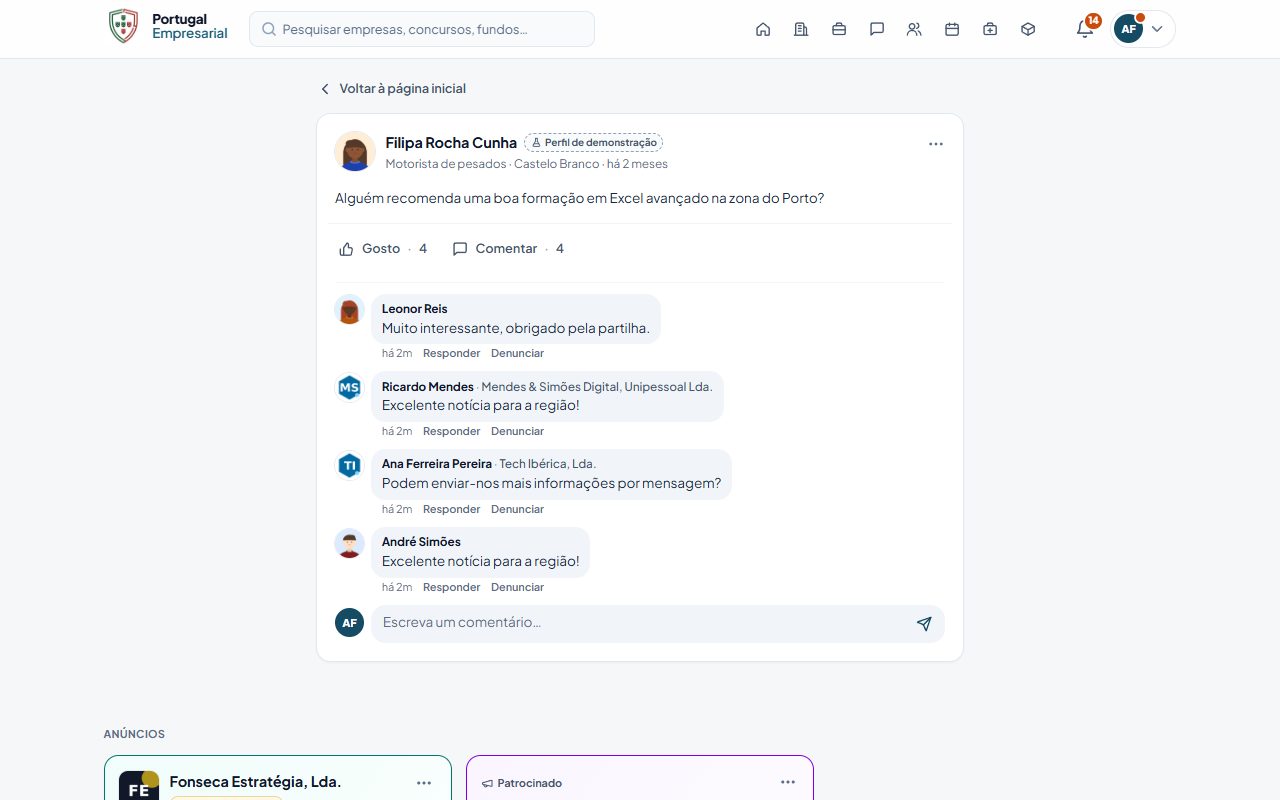Open the companies building icon

tap(801, 29)
